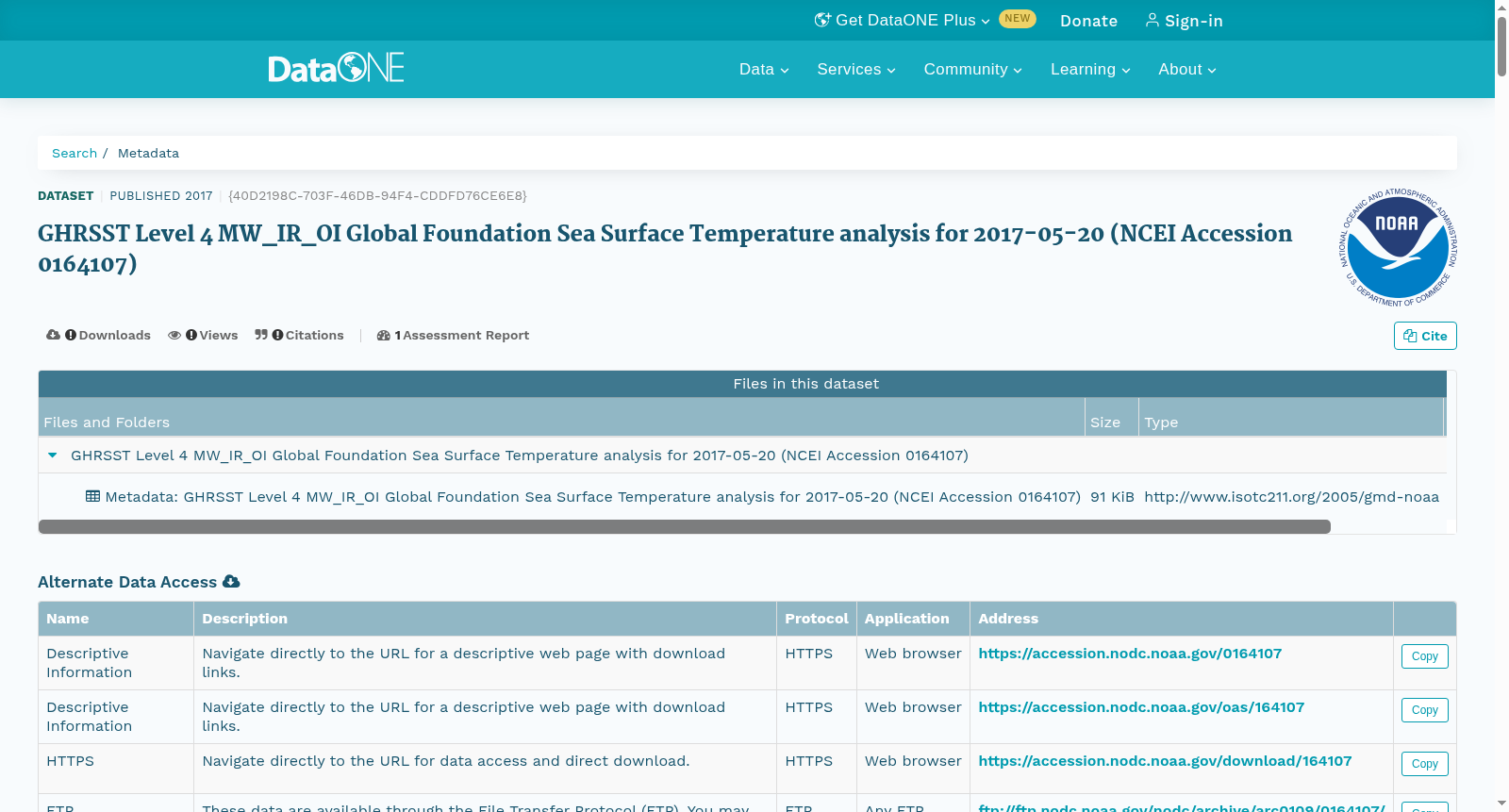Screen dimensions: 1509x812
Task: Click the horizontal scrollbar of the files table
Action: pyautogui.click(x=685, y=526)
